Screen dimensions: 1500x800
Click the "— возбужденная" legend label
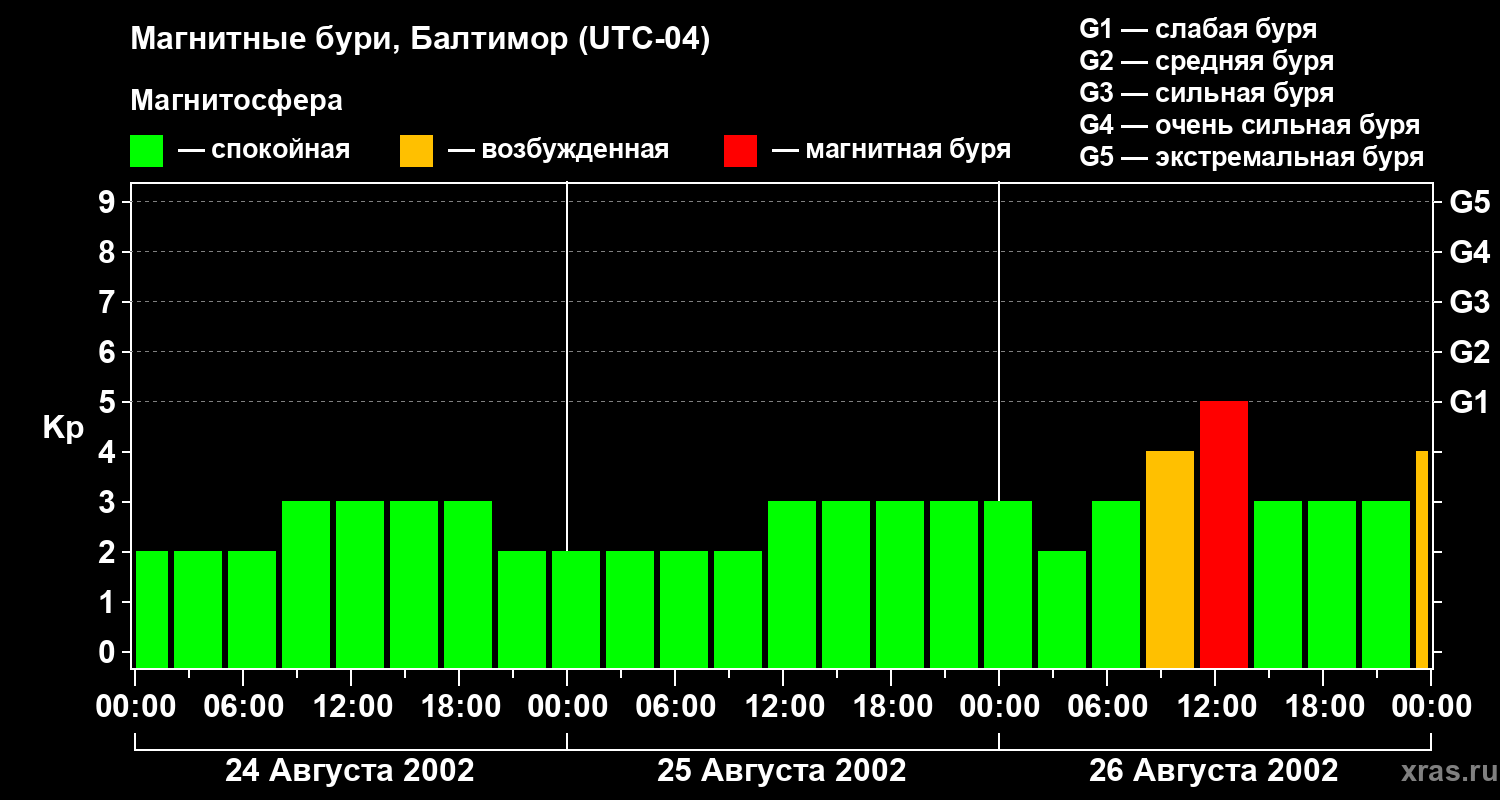[558, 150]
